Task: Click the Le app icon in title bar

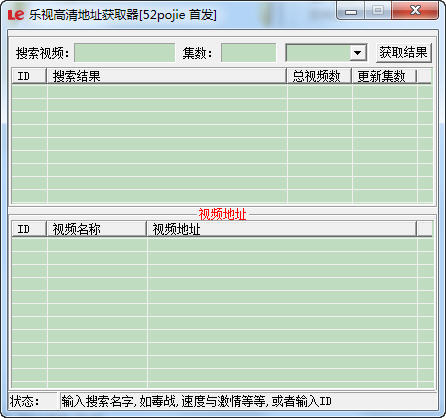Action: tap(16, 14)
